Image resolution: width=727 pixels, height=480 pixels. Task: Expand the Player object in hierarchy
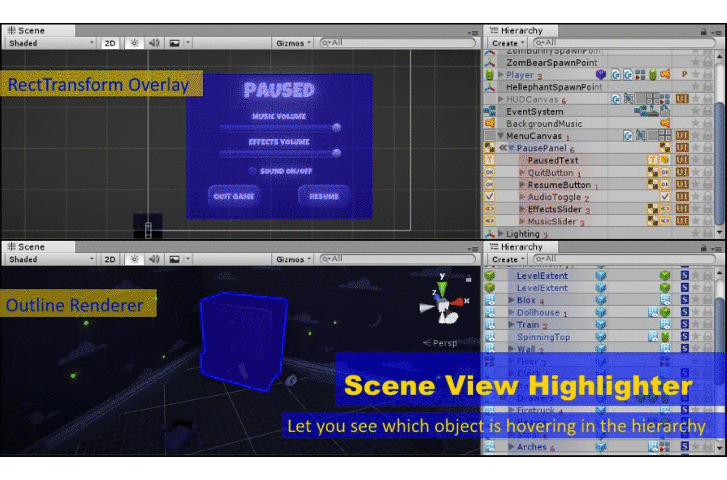[501, 75]
